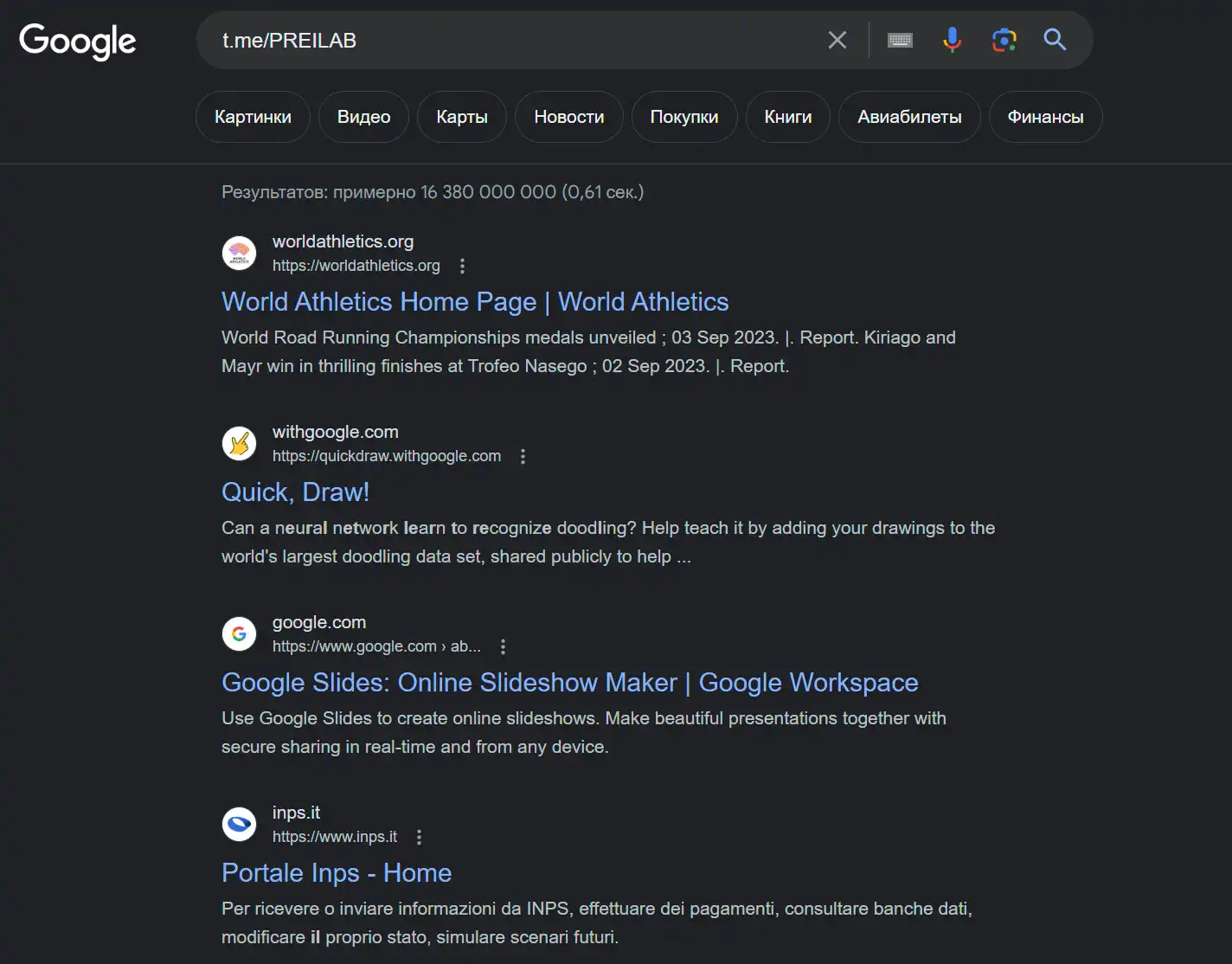Click the World Road Running Championships snippet
1232x964 pixels.
588,351
